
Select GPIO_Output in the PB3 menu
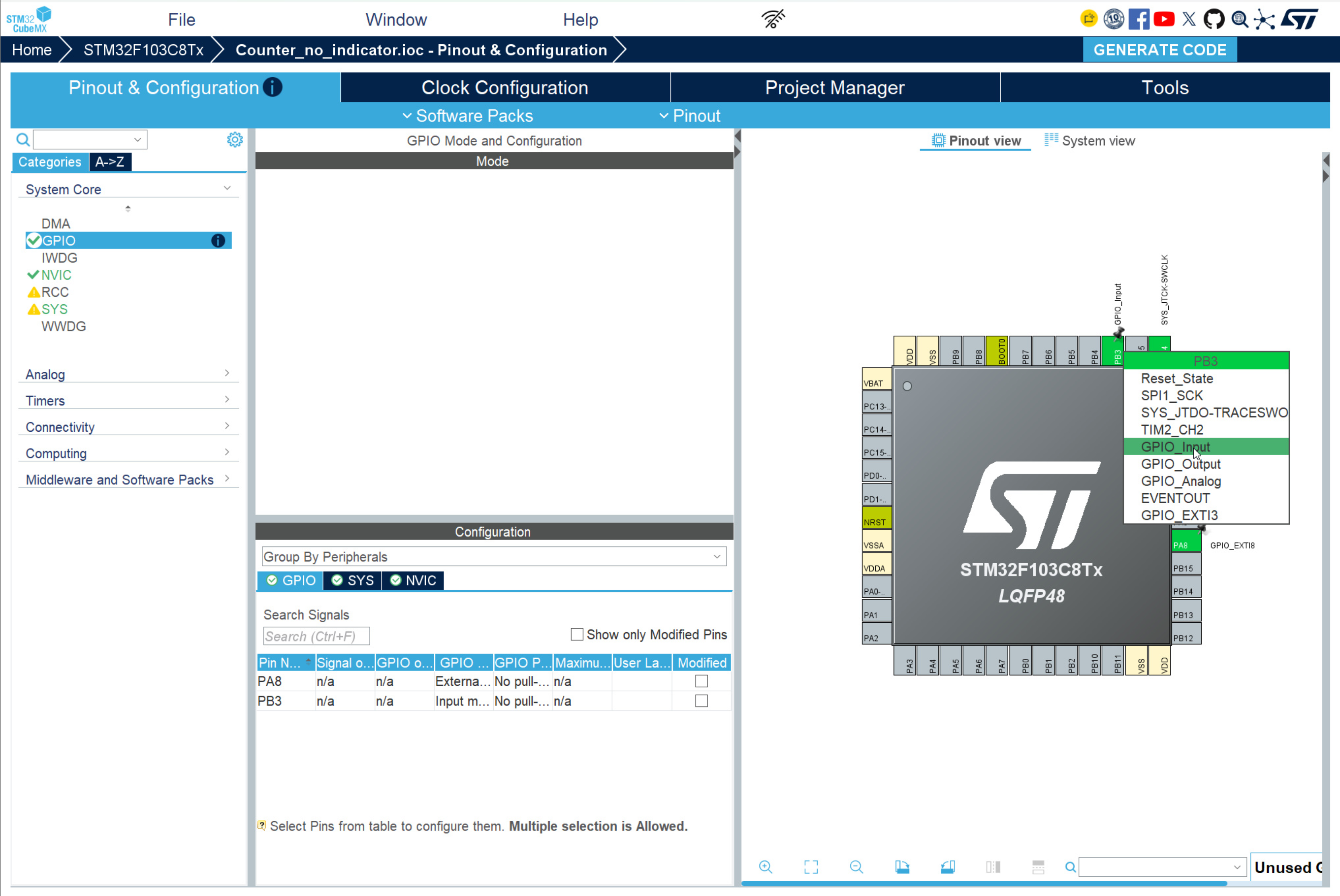coord(1206,464)
